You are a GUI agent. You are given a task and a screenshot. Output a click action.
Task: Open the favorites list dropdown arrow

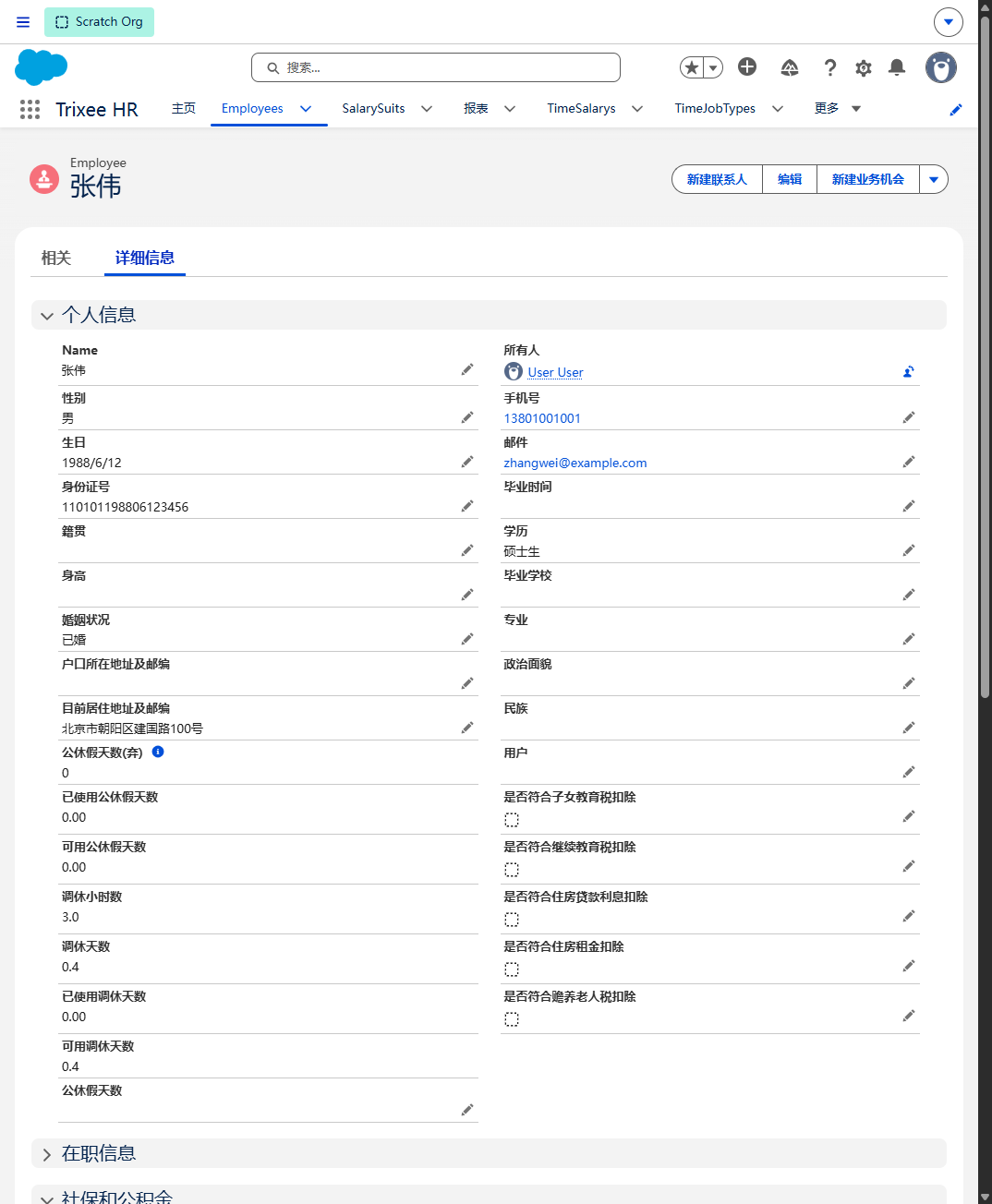click(x=713, y=67)
